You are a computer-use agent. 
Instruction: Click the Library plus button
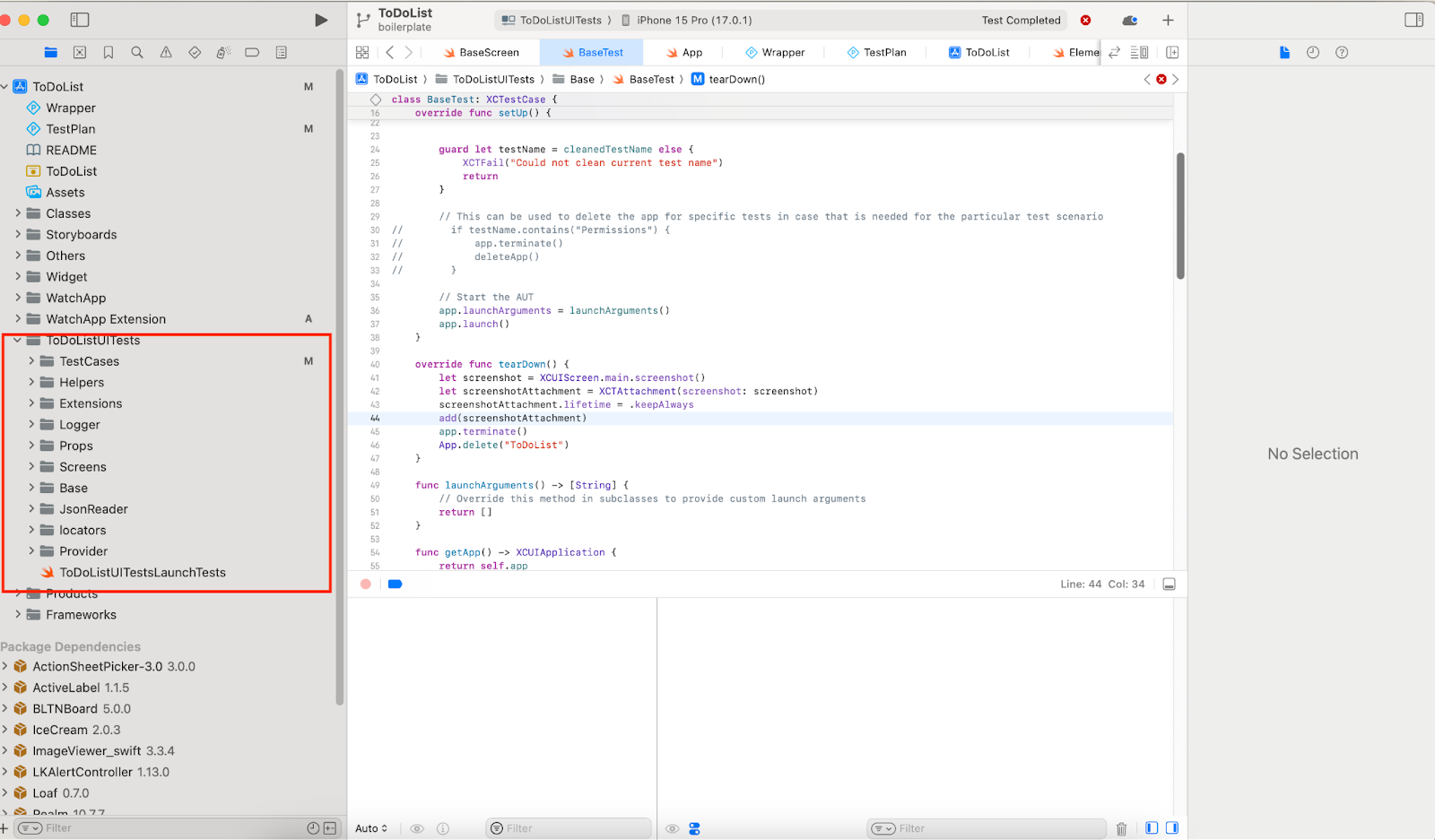[x=1168, y=20]
